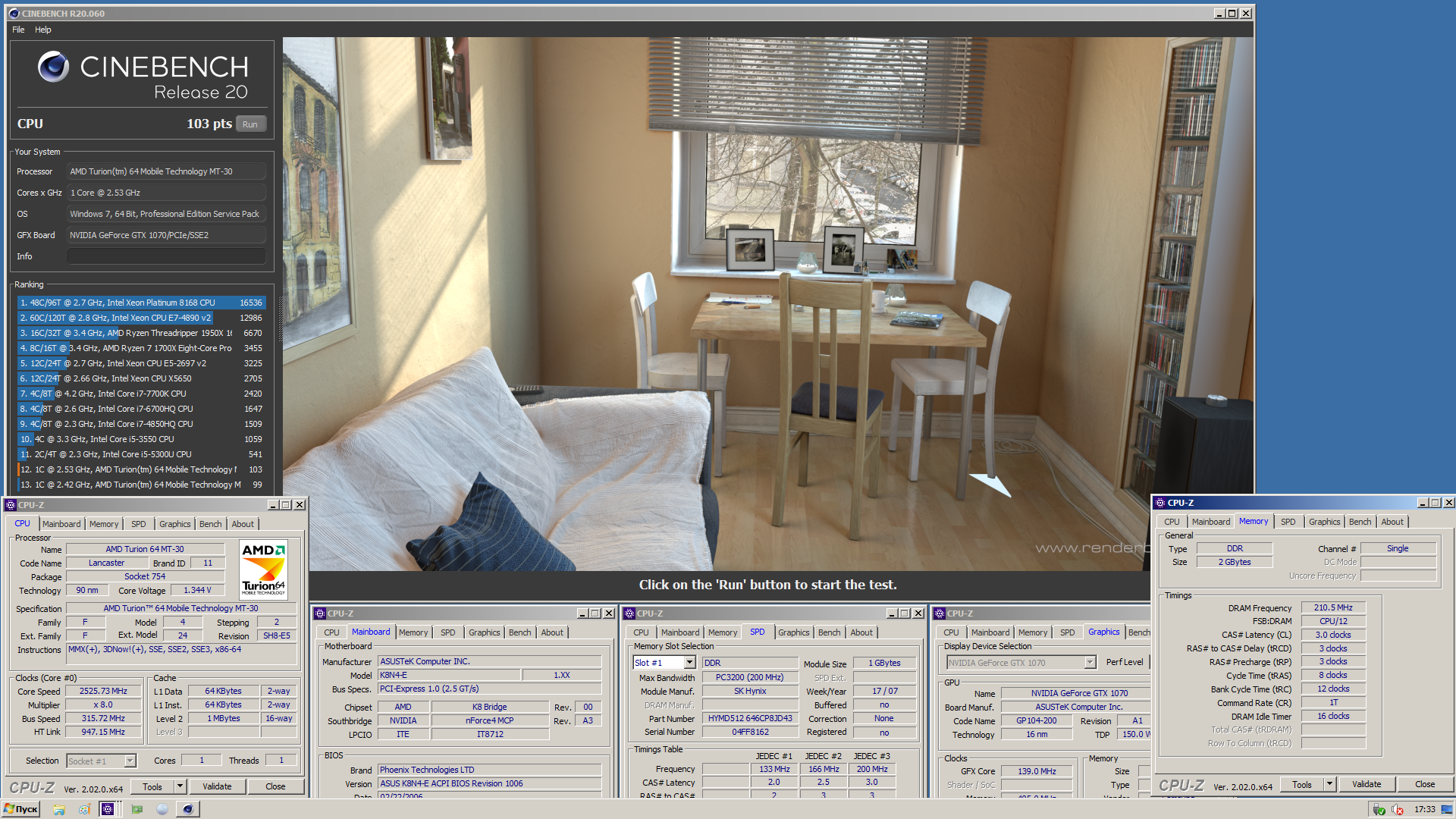The image size is (1456, 819).
Task: Select ranking row 10 Core i5-3550
Action: [x=141, y=439]
